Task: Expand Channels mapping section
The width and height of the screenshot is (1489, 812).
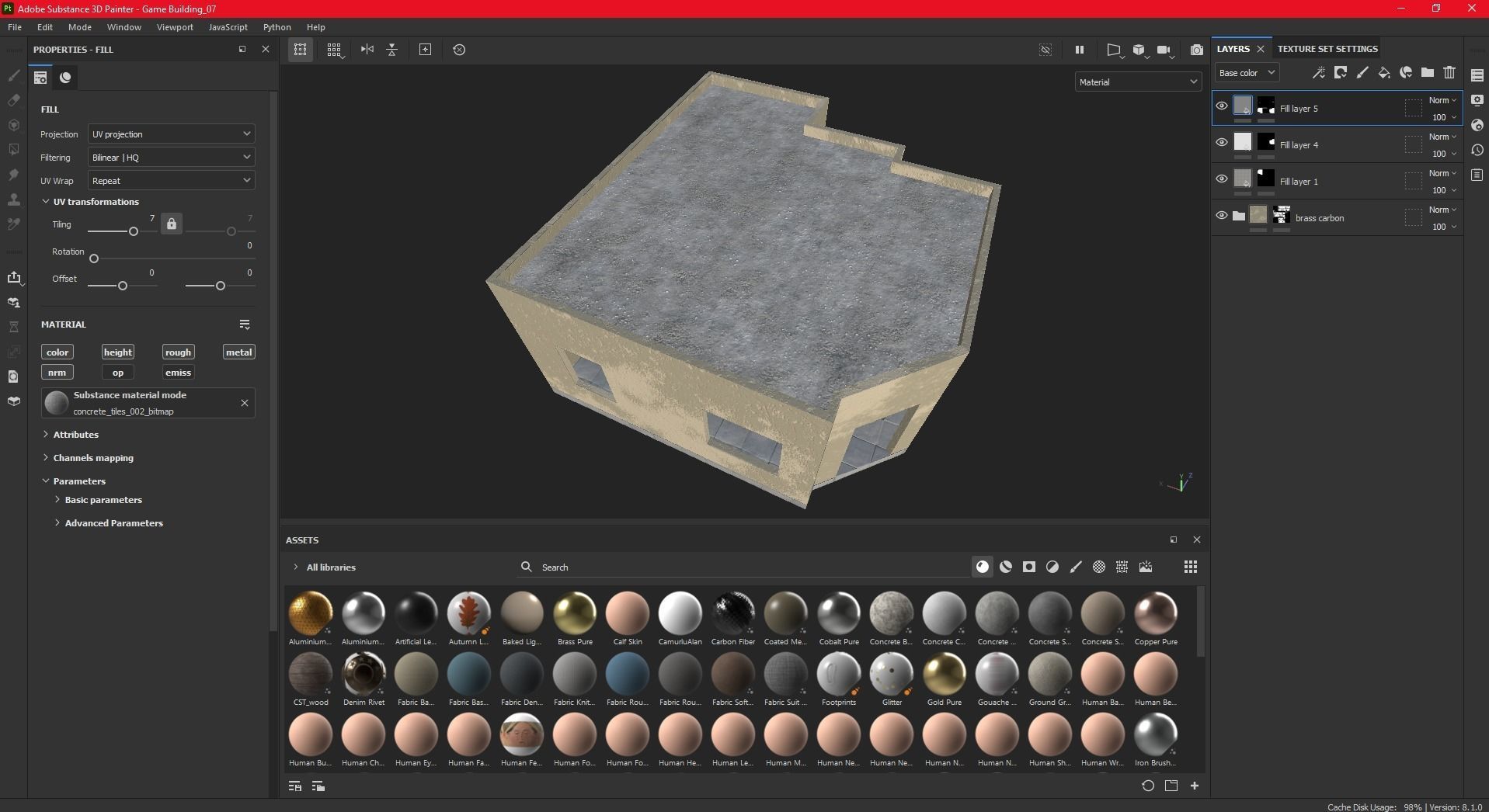Action: [x=46, y=458]
